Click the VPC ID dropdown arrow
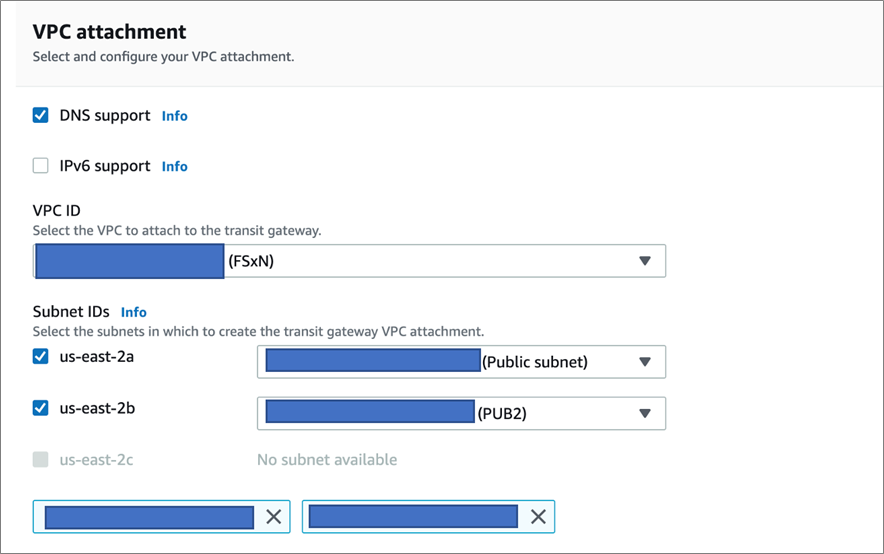884x554 pixels. point(645,261)
